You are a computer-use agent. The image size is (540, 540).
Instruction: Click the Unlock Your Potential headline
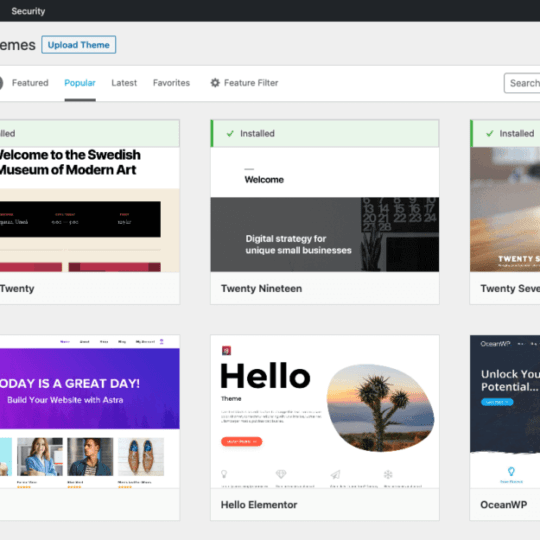tap(510, 380)
